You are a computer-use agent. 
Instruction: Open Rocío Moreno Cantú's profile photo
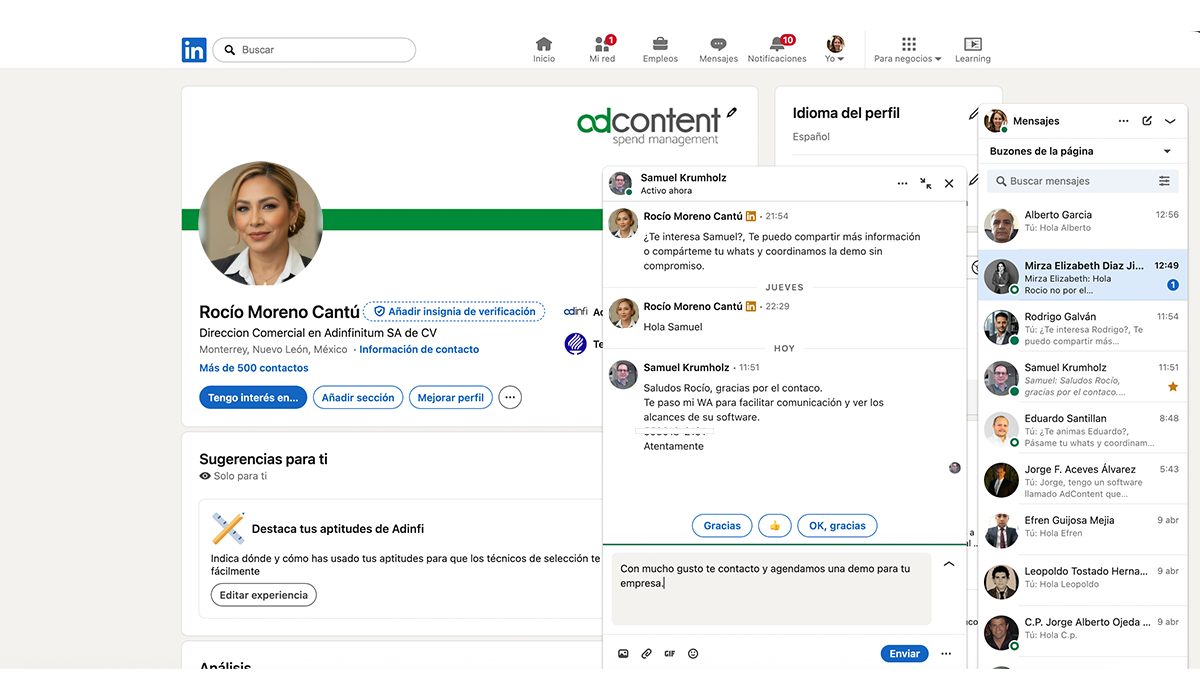(260, 223)
